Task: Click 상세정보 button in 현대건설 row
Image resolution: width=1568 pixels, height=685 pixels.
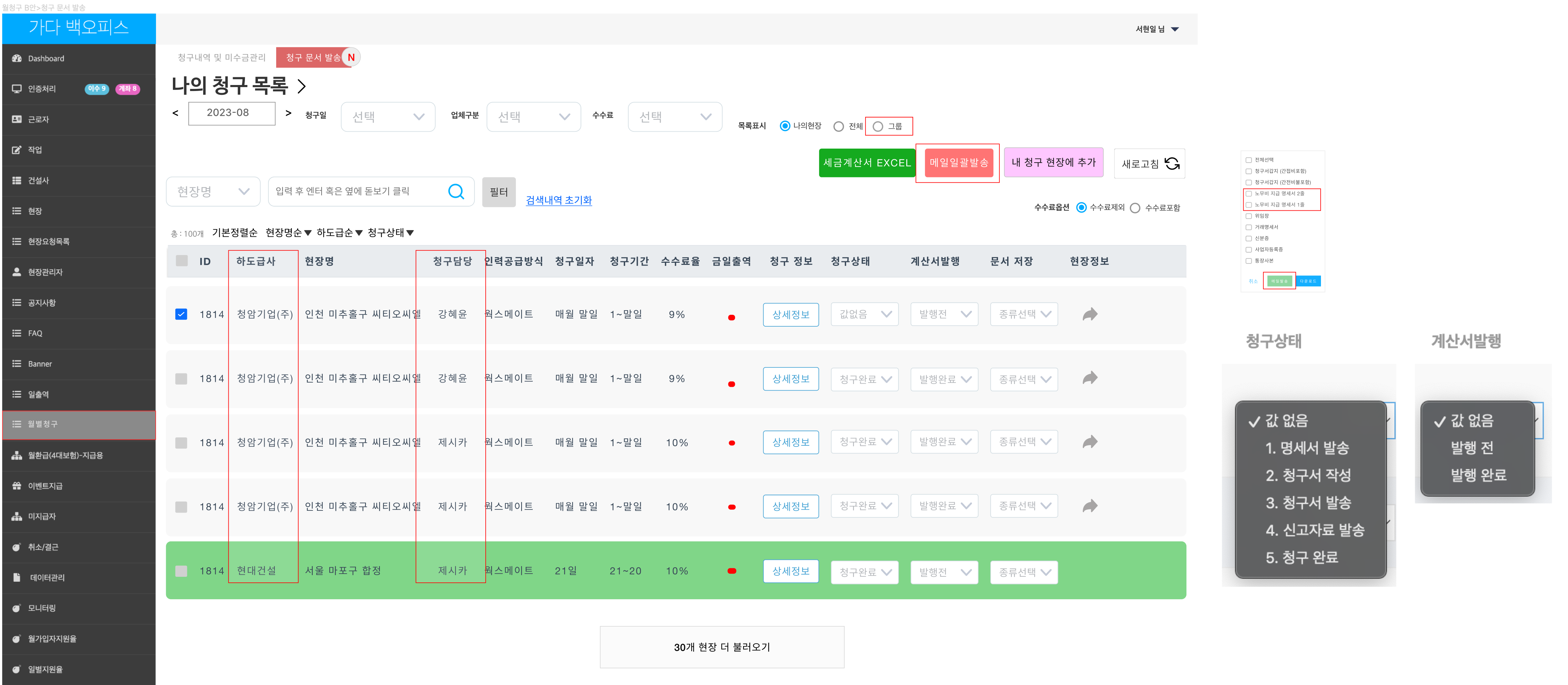Action: click(x=791, y=571)
